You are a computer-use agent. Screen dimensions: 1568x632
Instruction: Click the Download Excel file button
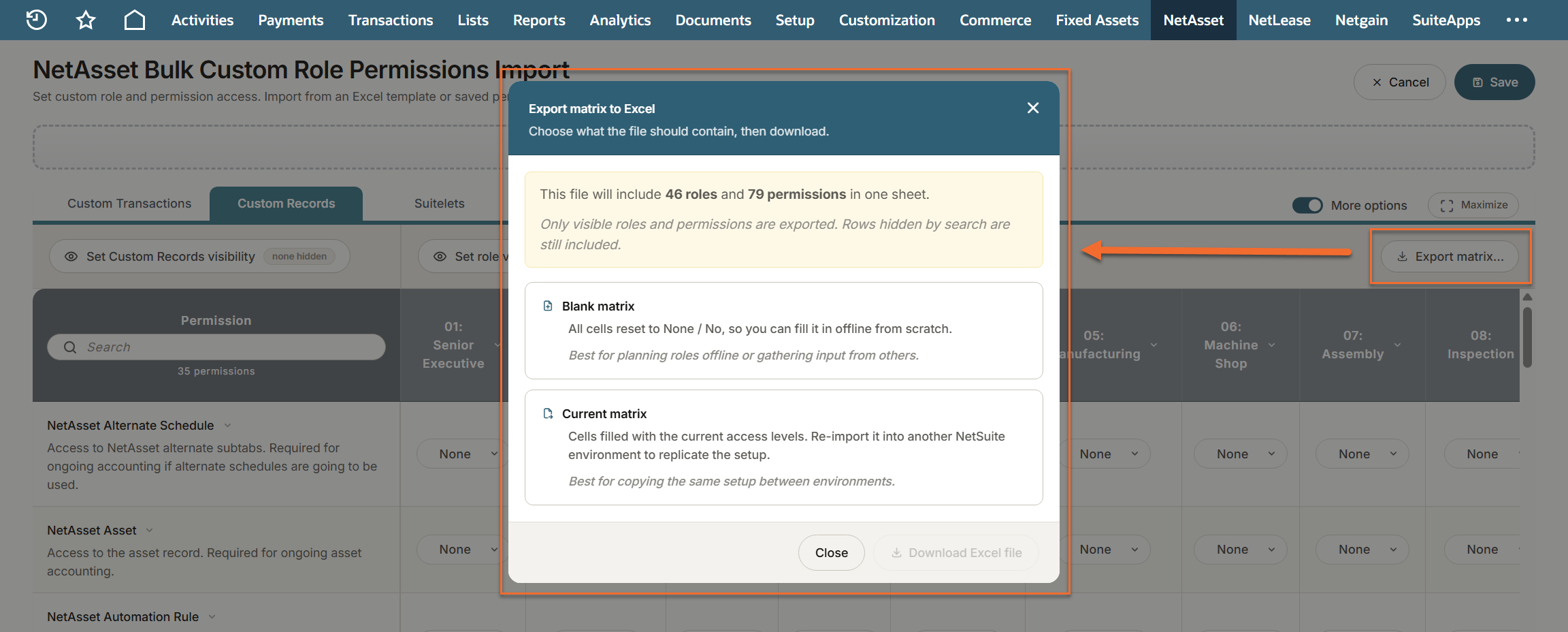click(x=956, y=553)
